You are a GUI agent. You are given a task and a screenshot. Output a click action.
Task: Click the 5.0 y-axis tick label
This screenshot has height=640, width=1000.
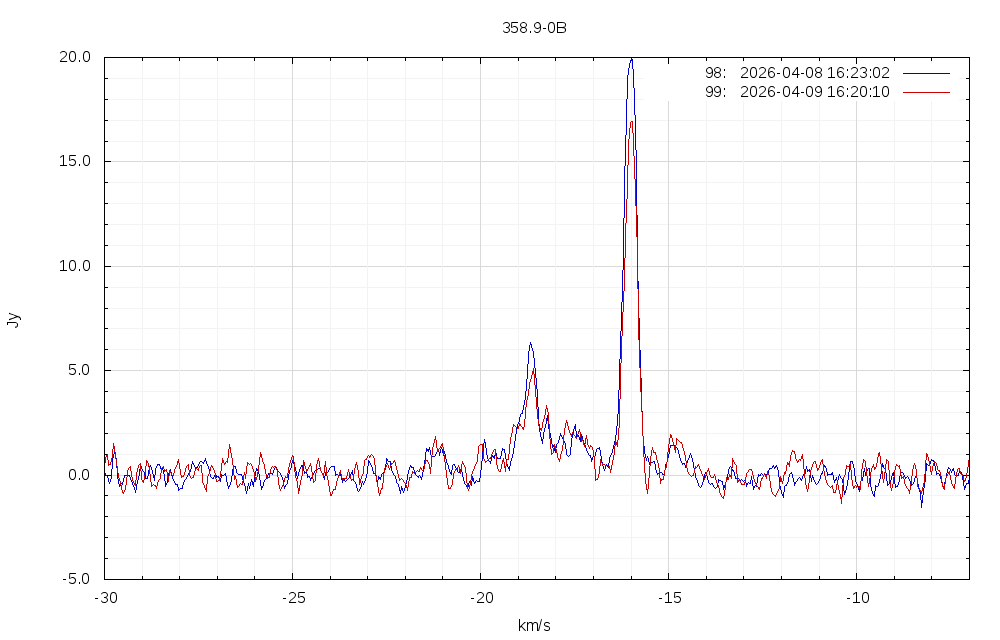coord(79,370)
